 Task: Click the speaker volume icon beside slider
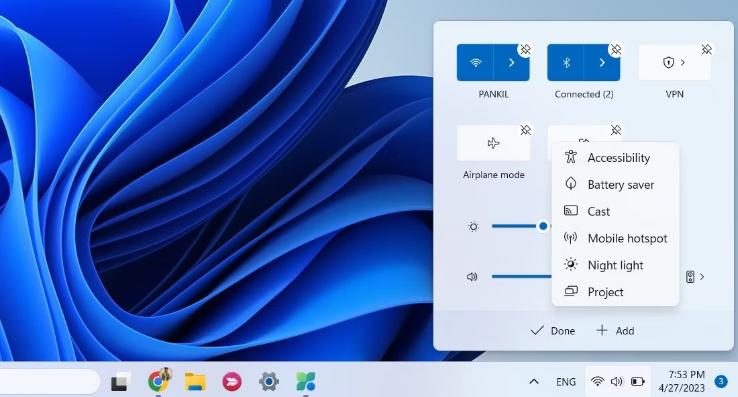coord(472,276)
